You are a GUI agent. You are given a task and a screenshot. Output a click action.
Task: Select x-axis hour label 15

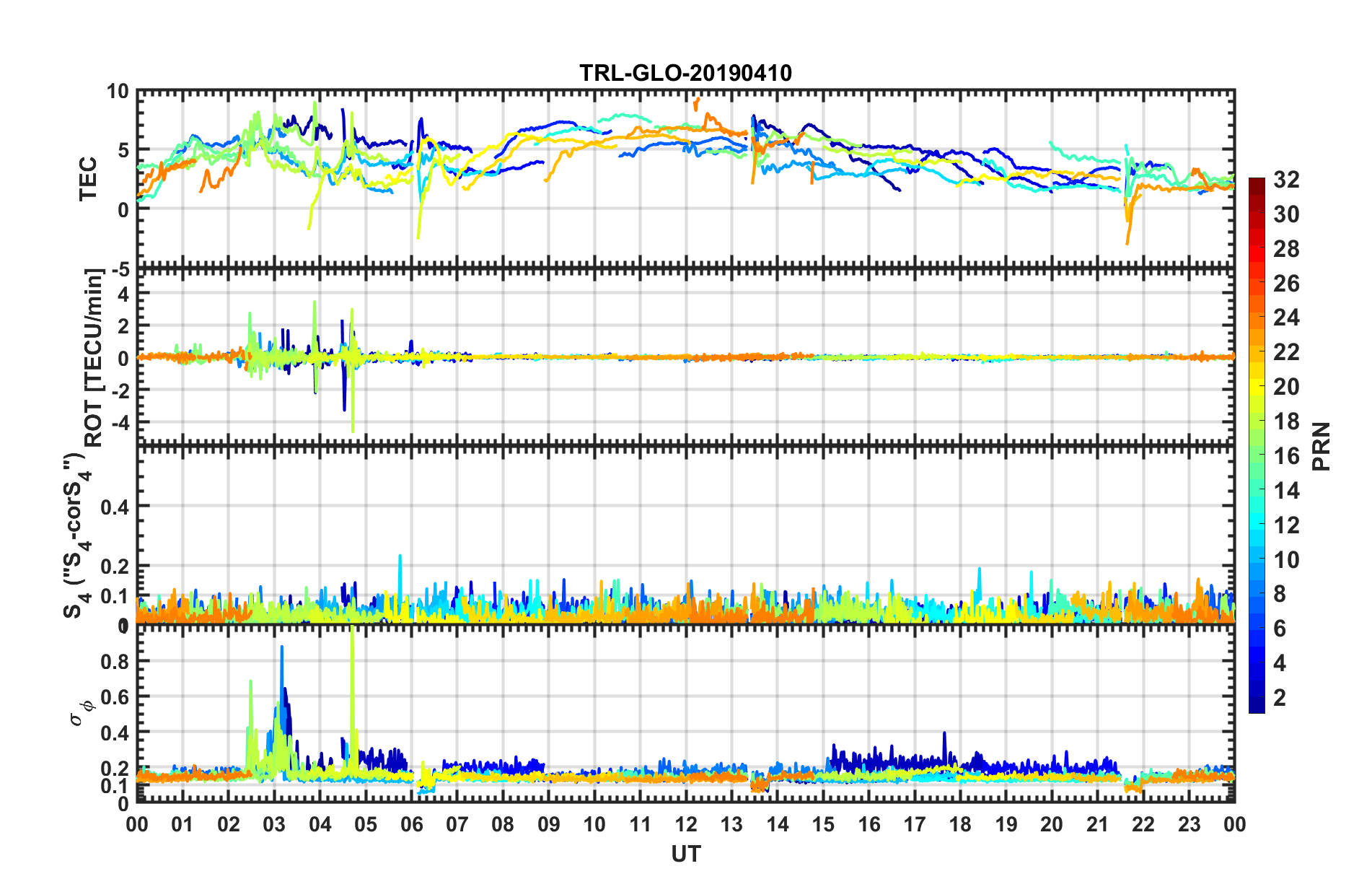pyautogui.click(x=823, y=824)
